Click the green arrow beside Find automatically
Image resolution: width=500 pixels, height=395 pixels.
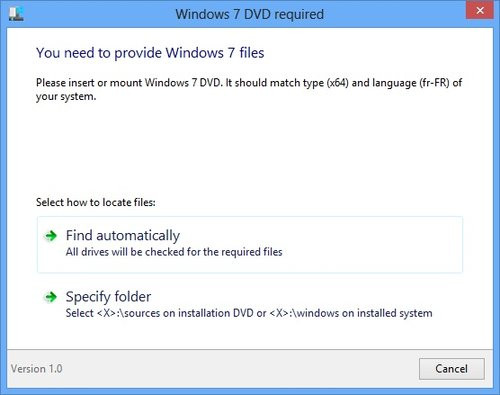pos(51,236)
